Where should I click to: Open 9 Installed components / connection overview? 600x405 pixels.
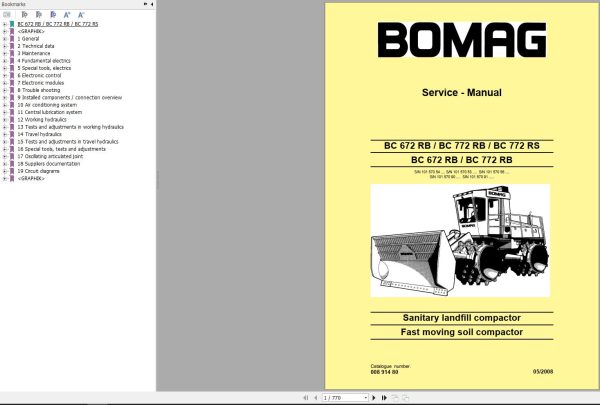pyautogui.click(x=70, y=98)
